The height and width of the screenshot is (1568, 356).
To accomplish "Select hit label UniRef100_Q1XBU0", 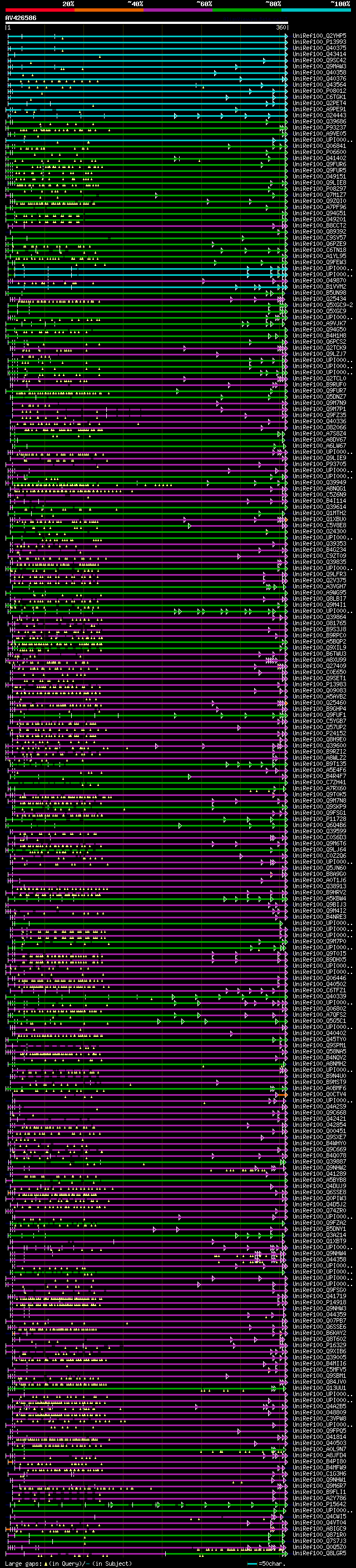I will (319, 519).
